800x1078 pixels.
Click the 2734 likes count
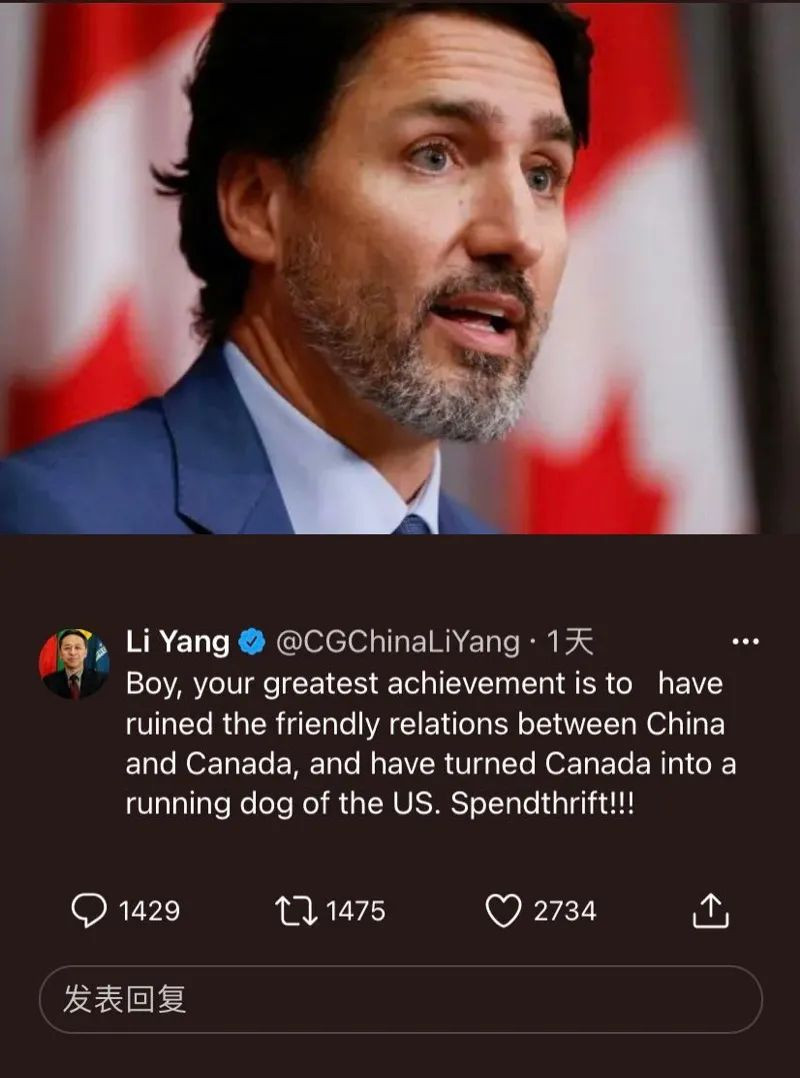(x=564, y=911)
